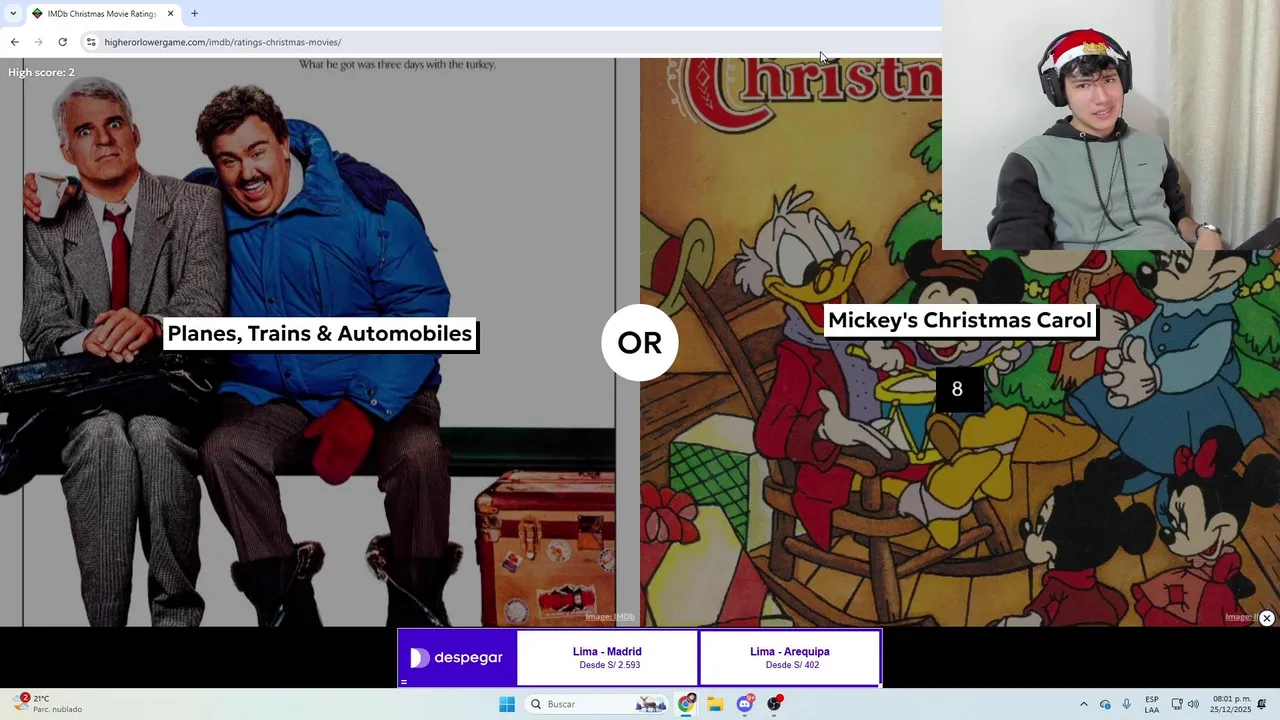Open the weather widget showing 21°C

tap(48, 704)
